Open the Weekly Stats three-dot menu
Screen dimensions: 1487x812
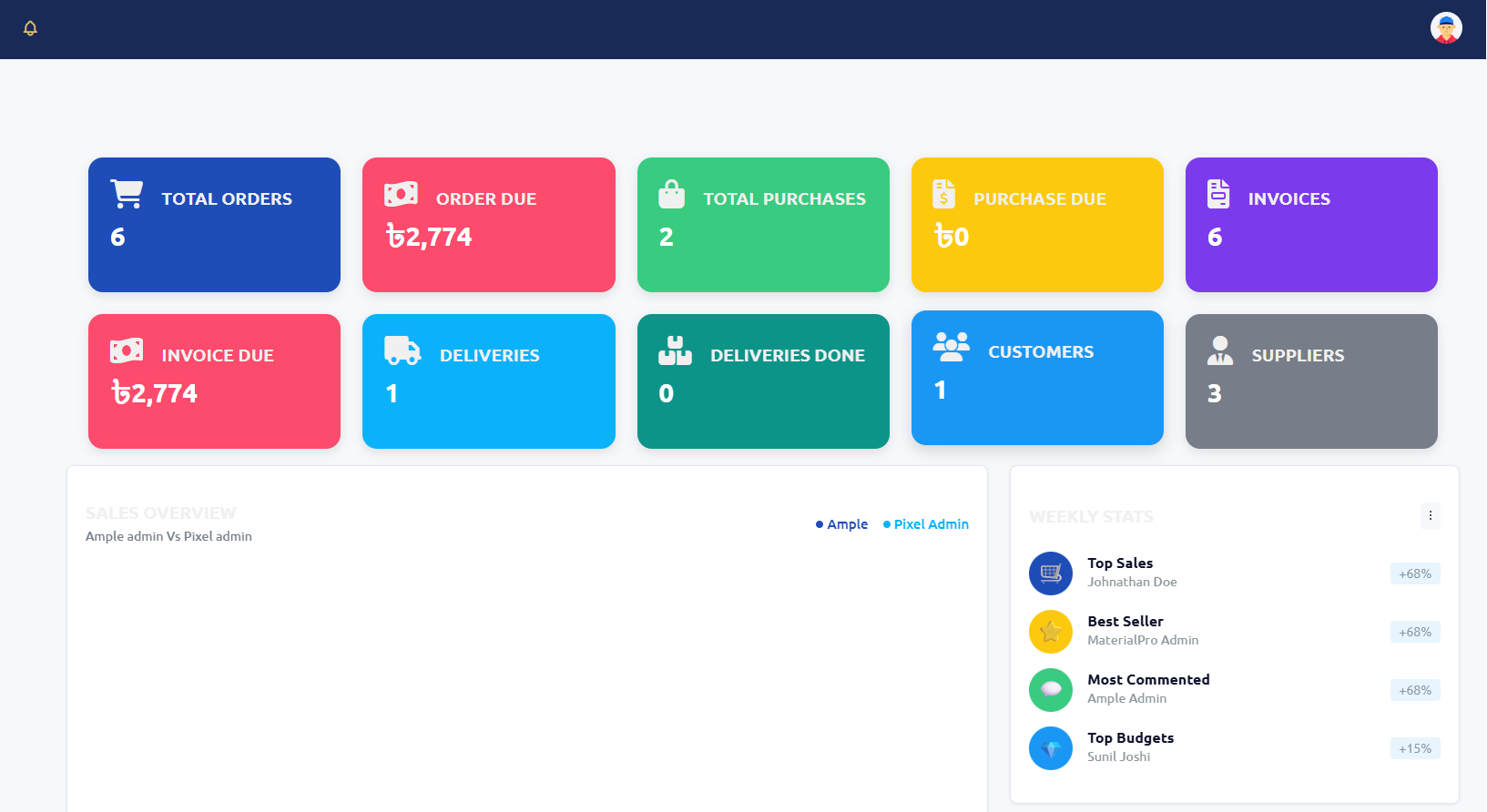pyautogui.click(x=1431, y=516)
